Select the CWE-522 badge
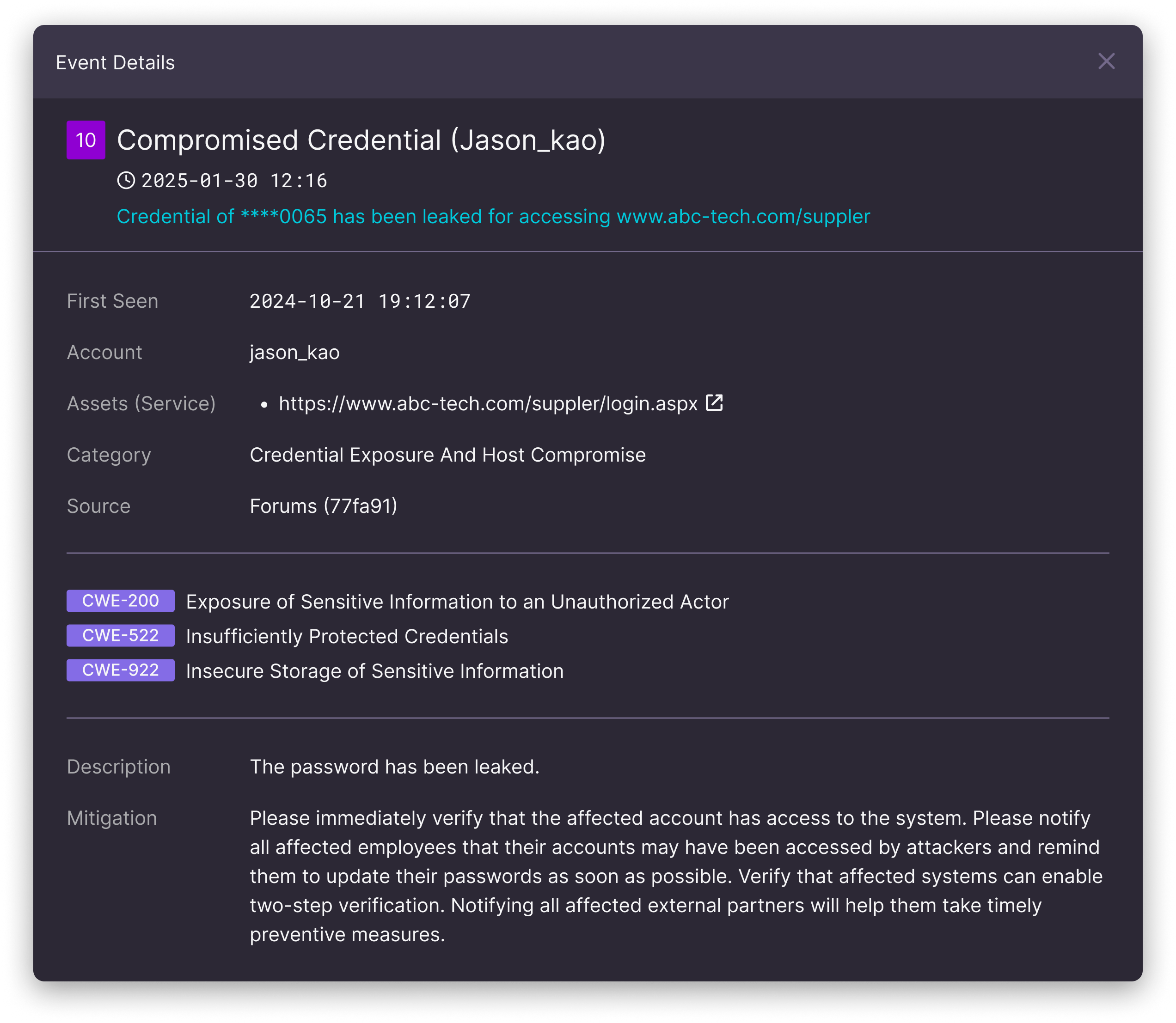 click(120, 636)
